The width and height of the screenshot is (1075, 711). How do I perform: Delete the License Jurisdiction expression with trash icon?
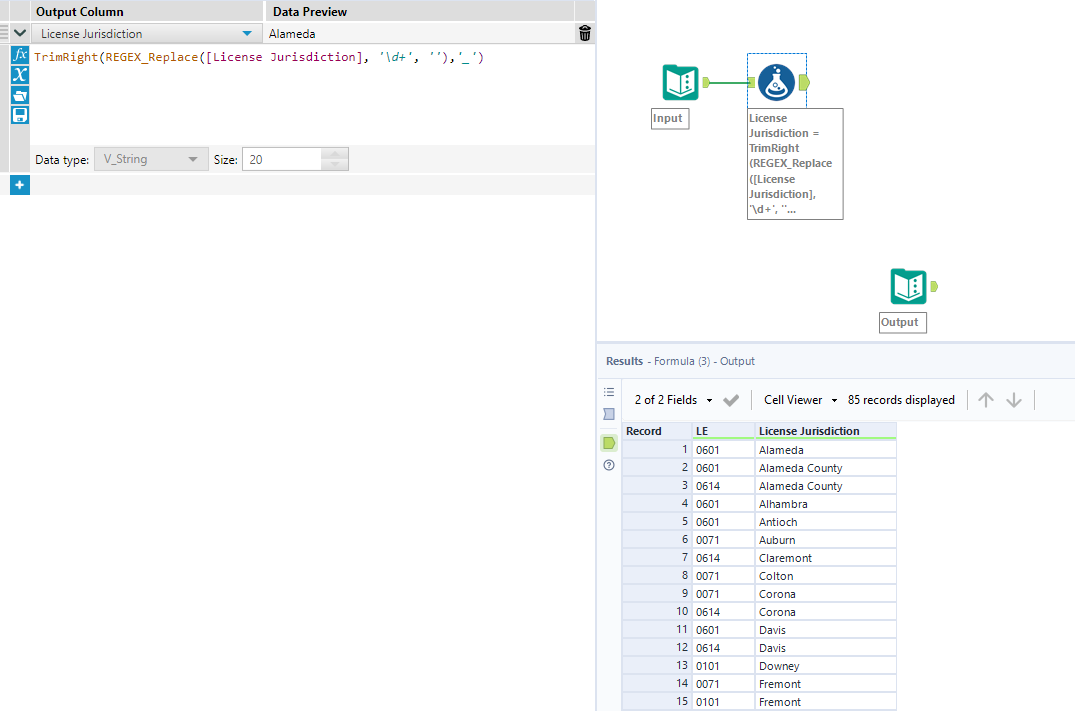point(585,34)
